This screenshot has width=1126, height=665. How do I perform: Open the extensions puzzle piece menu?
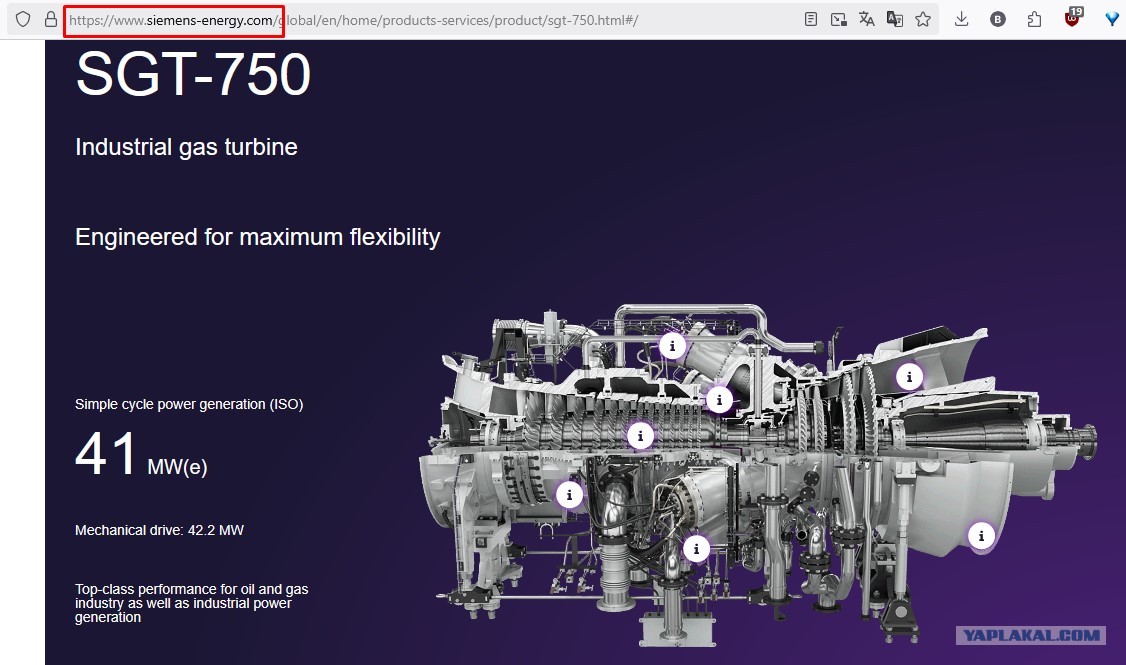tap(1034, 19)
